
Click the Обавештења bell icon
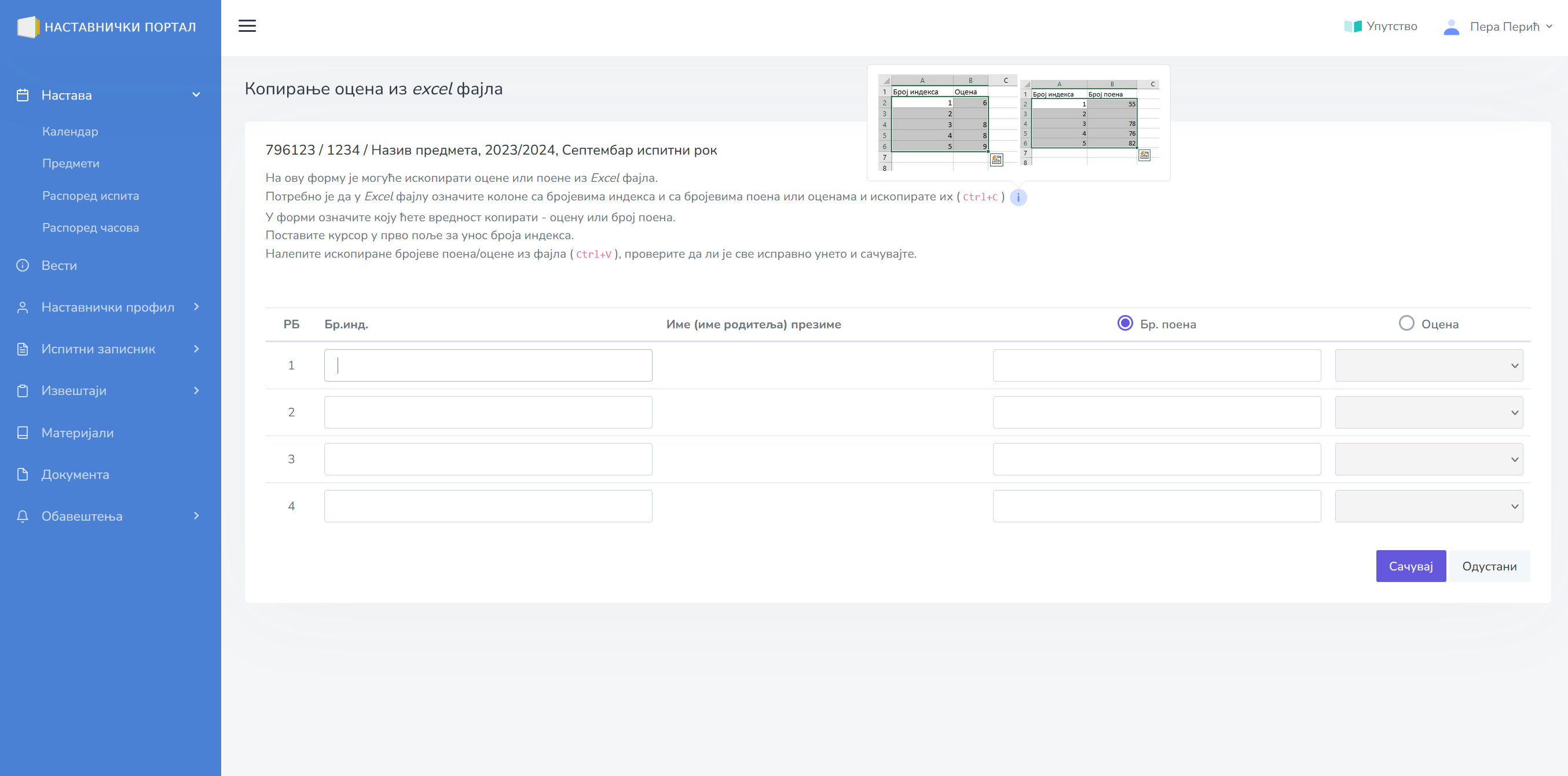coord(23,516)
